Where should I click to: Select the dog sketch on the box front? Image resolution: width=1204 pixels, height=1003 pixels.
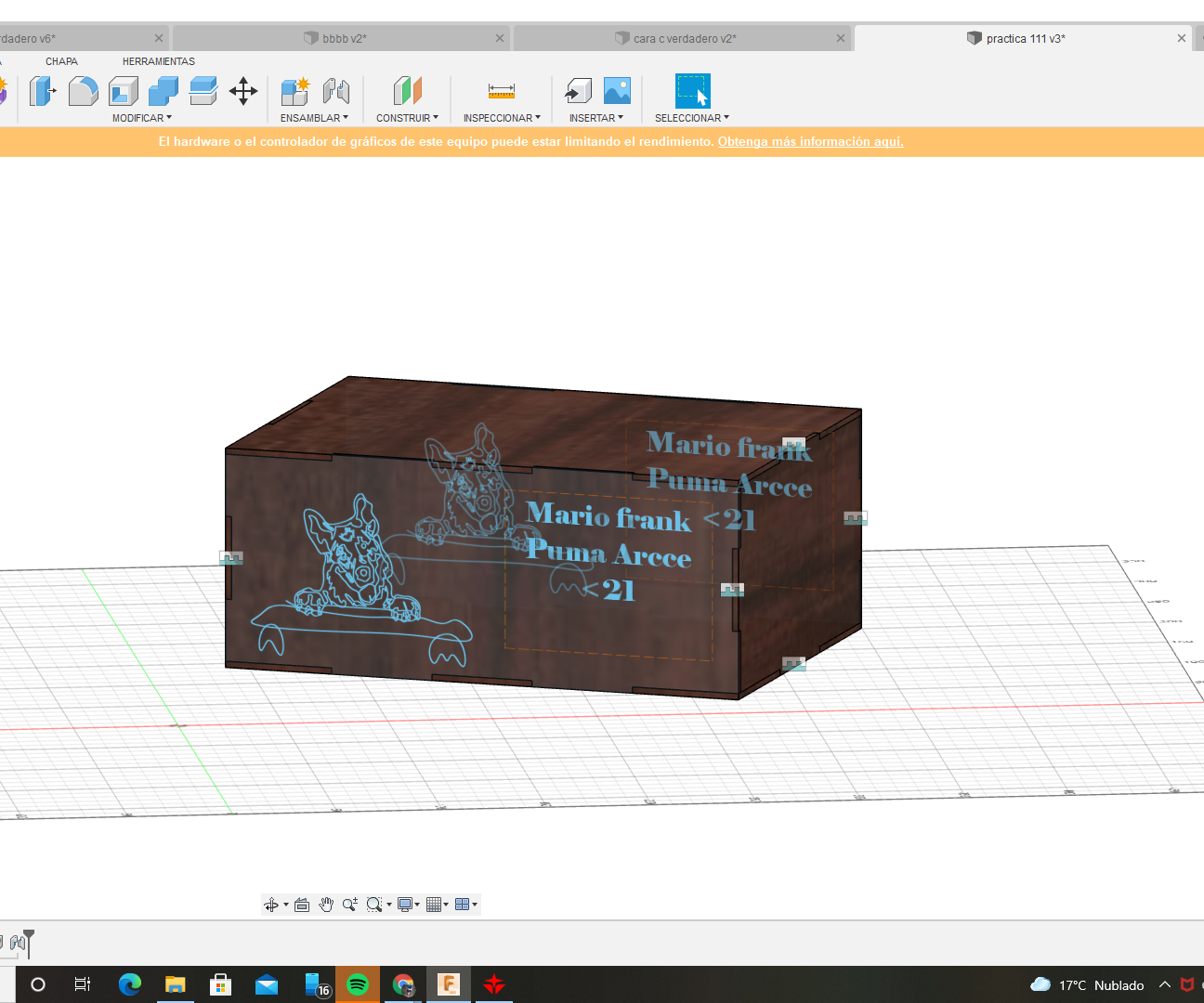point(360,580)
